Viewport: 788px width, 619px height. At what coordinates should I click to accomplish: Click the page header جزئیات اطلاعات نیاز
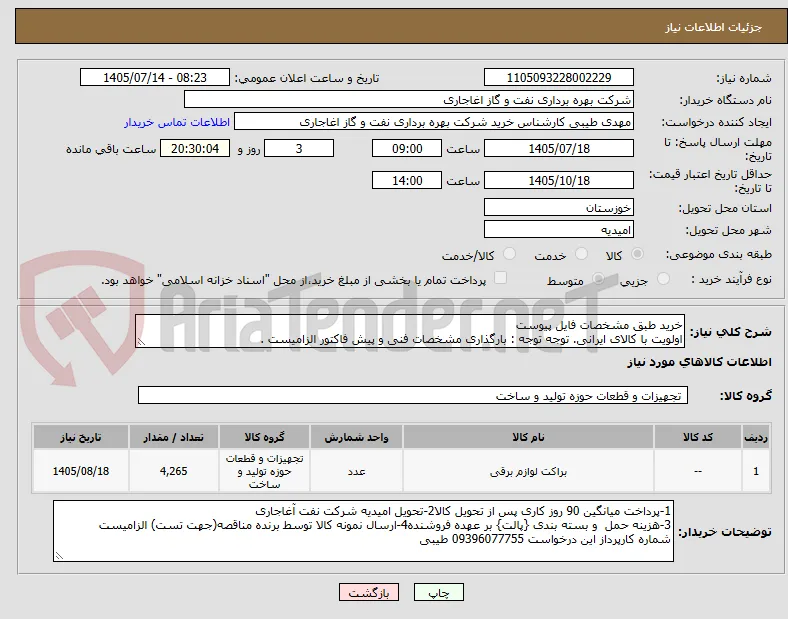point(714,27)
